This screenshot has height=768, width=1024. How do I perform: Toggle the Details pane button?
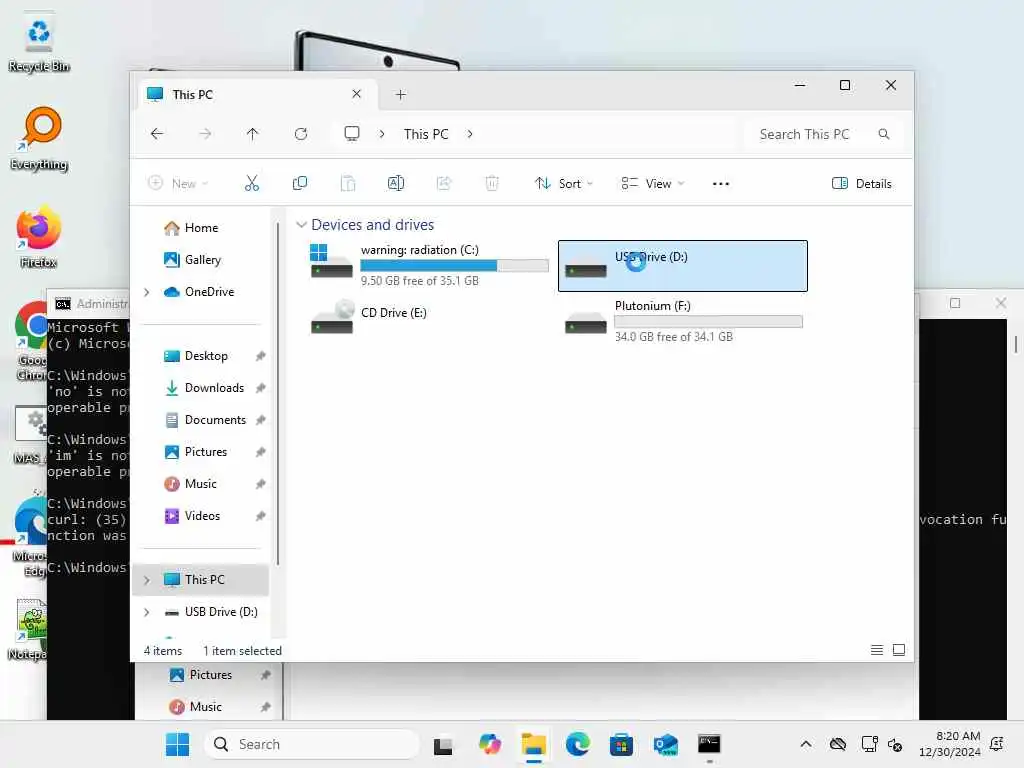pyautogui.click(x=862, y=184)
